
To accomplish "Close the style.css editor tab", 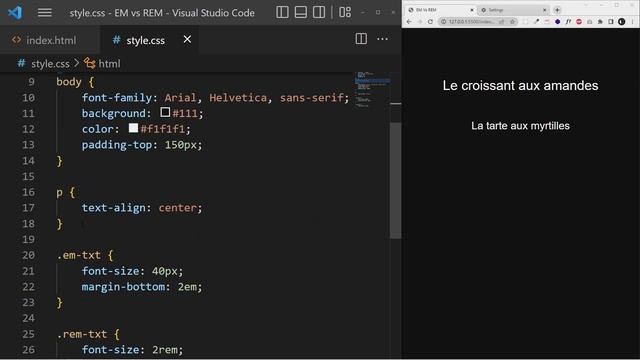I will [x=187, y=39].
